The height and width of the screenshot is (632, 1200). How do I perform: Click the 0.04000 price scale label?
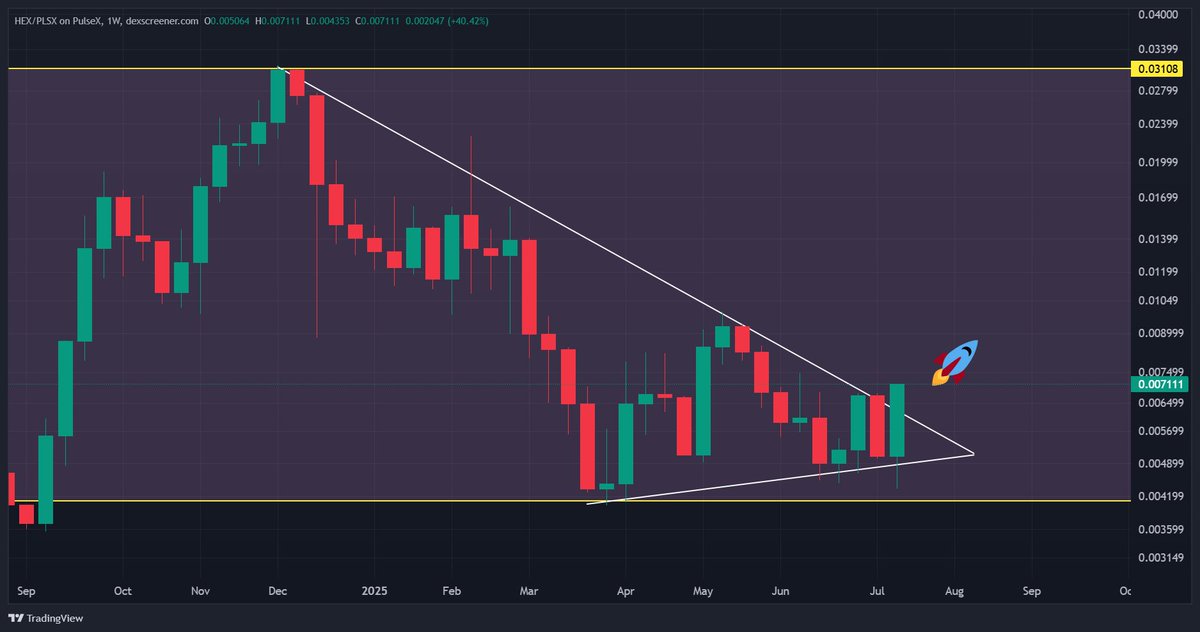[1156, 14]
